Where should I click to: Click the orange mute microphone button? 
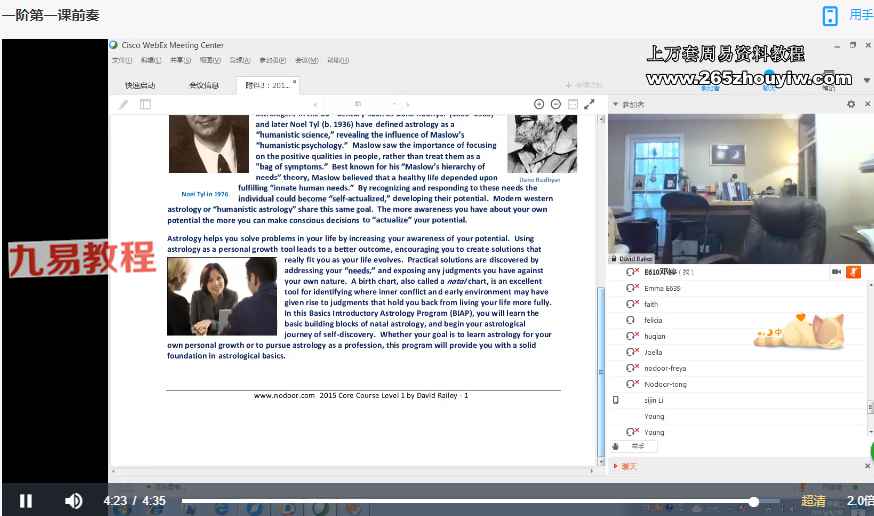853,272
